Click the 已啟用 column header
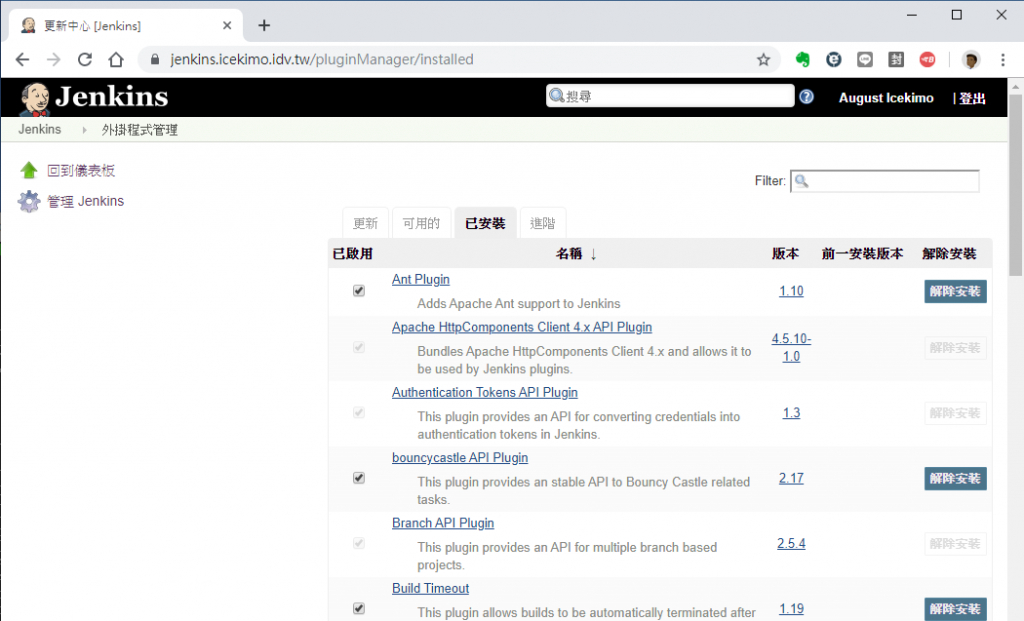 click(x=353, y=253)
